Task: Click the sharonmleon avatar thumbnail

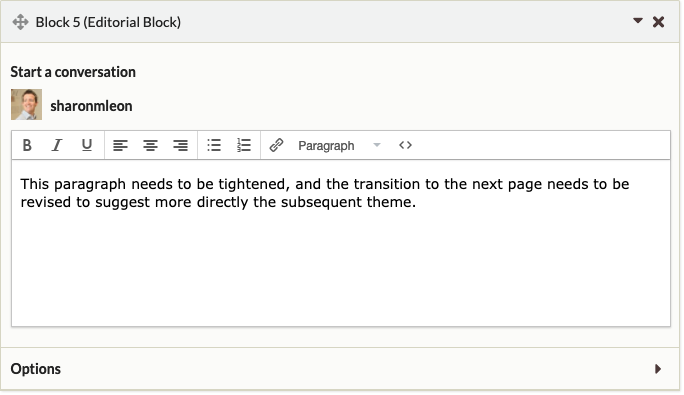Action: 27,105
